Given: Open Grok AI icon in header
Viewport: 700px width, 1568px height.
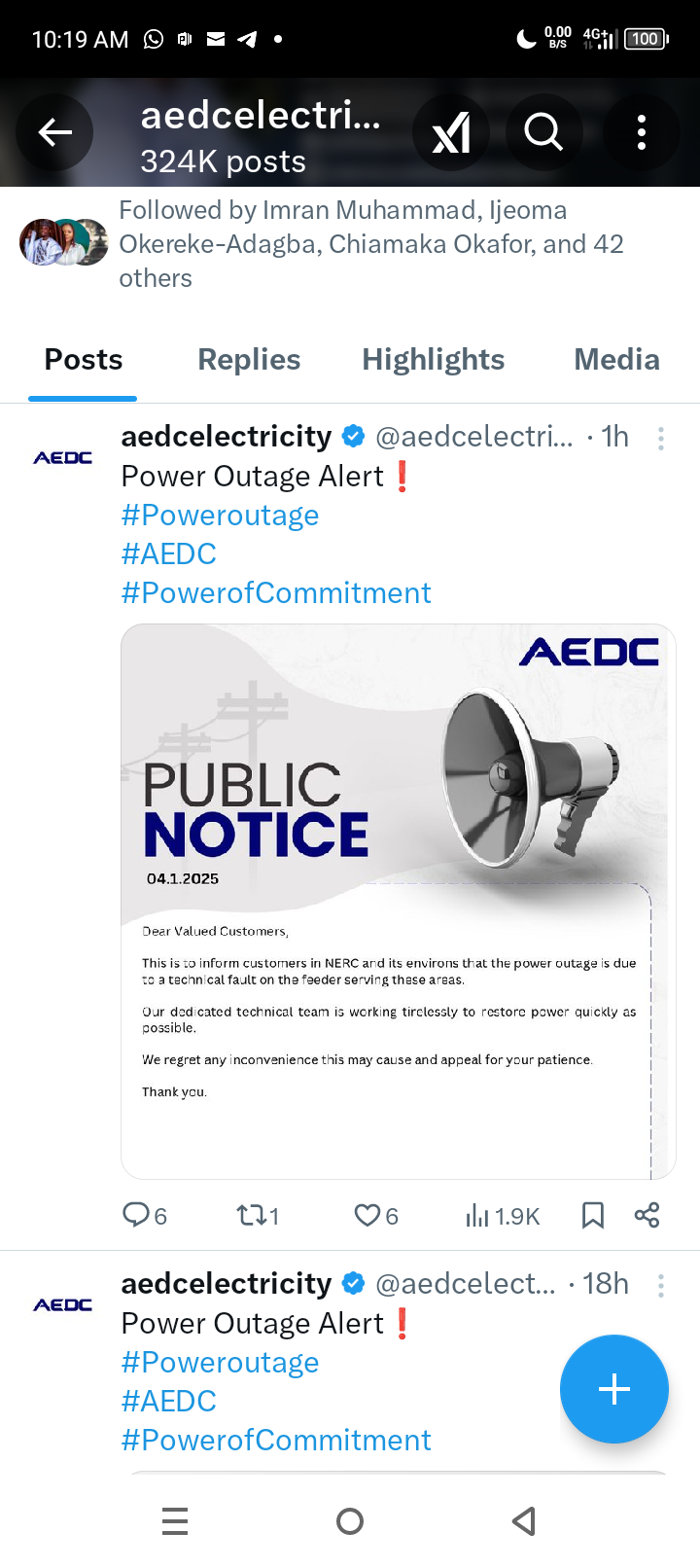Looking at the screenshot, I should (451, 132).
